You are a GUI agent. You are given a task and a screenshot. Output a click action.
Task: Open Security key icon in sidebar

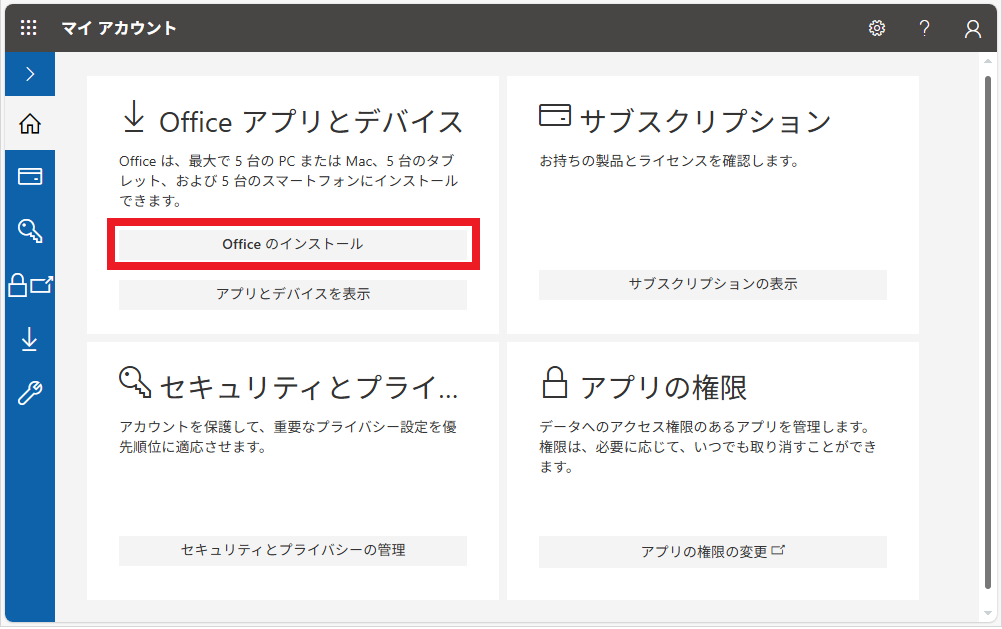click(30, 230)
